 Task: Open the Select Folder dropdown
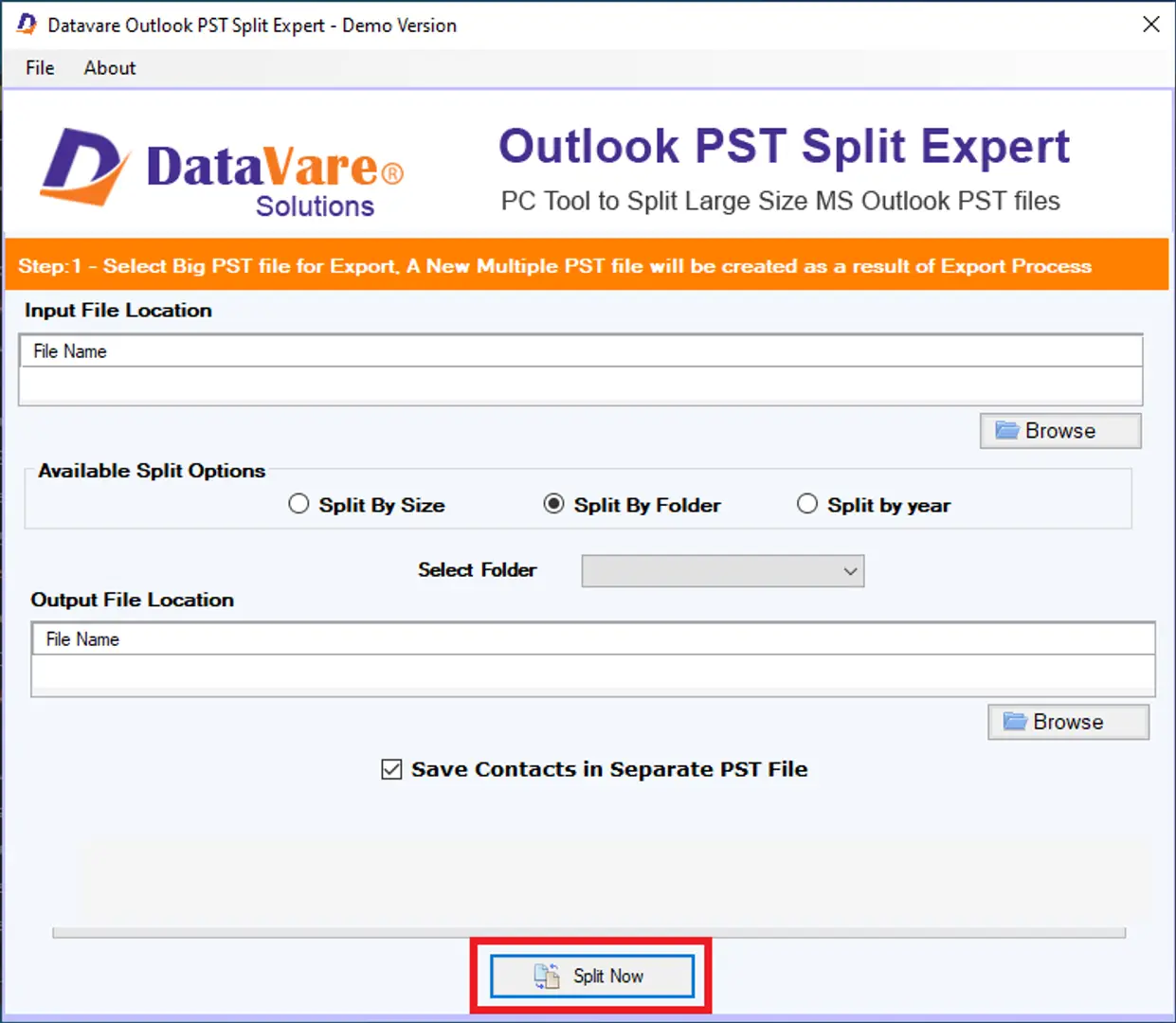click(721, 571)
